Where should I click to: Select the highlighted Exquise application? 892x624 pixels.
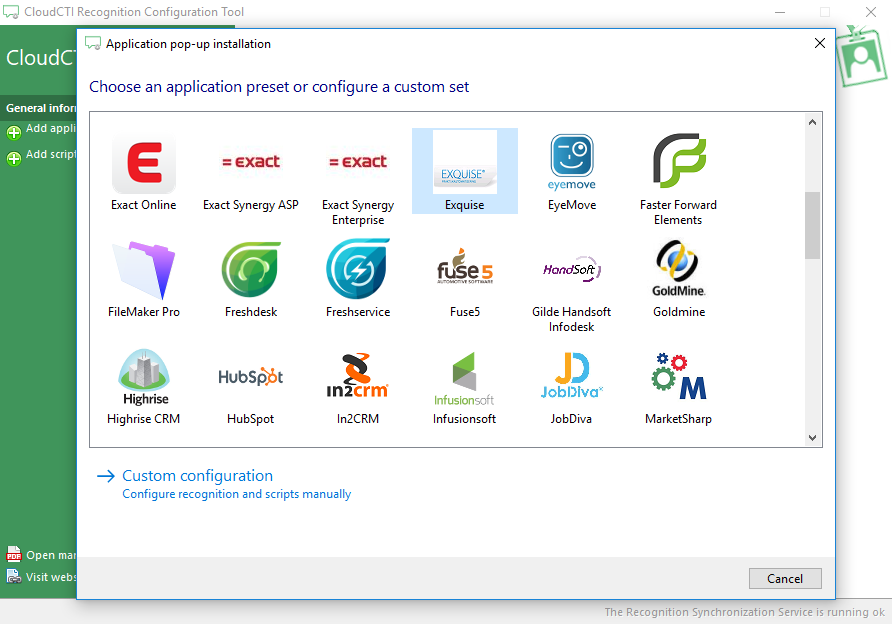pyautogui.click(x=465, y=171)
